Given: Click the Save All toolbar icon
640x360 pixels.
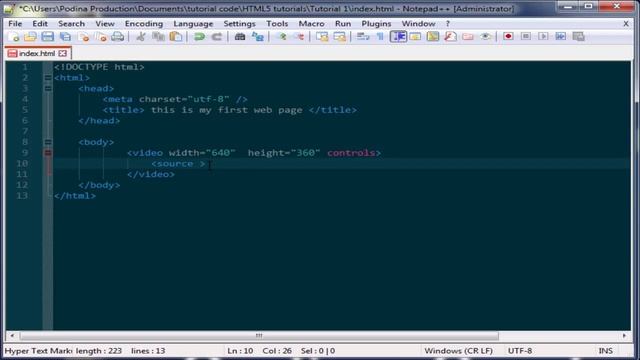Looking at the screenshot, I should (65, 37).
